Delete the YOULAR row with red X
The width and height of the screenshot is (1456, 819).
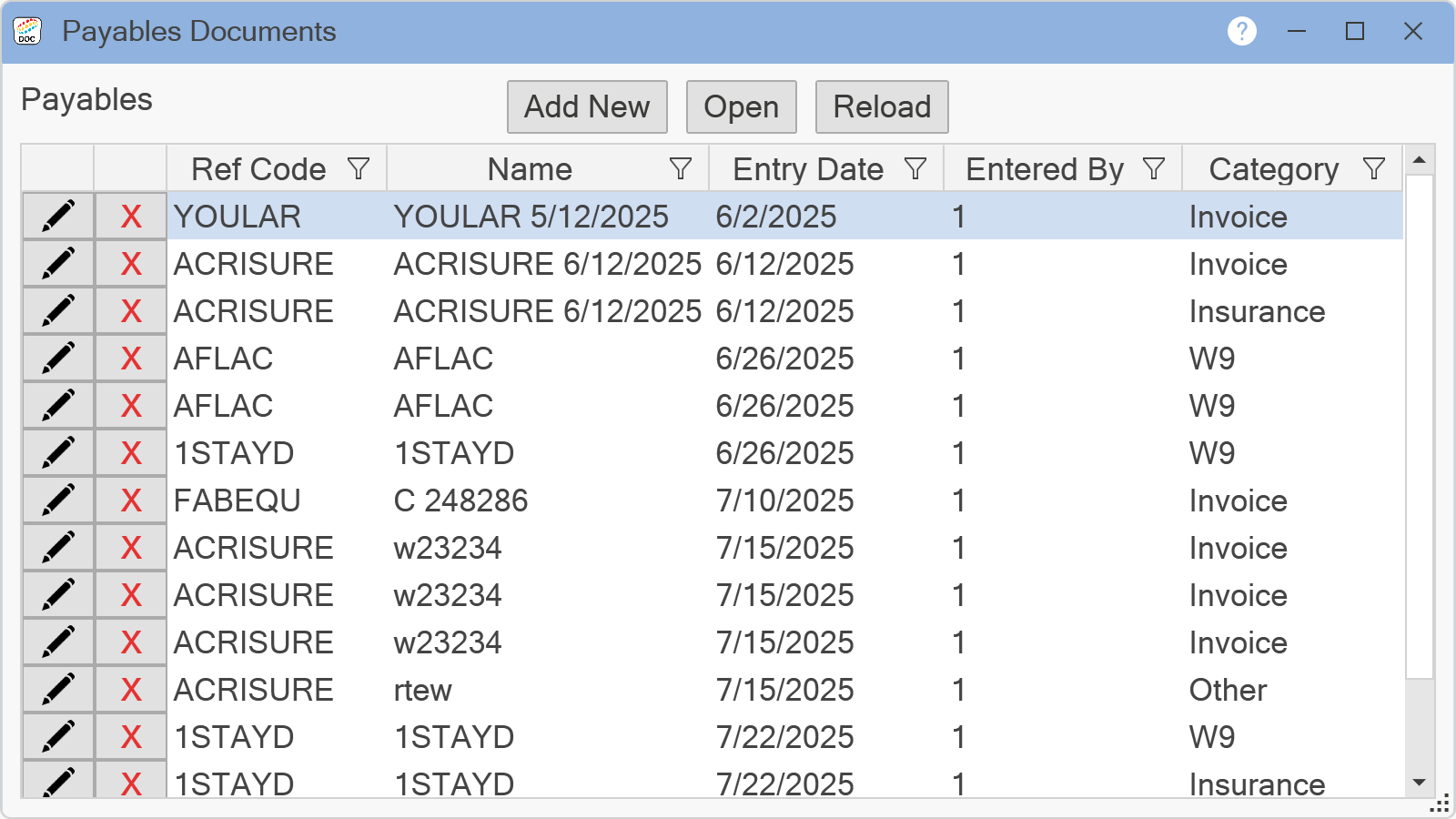click(131, 217)
